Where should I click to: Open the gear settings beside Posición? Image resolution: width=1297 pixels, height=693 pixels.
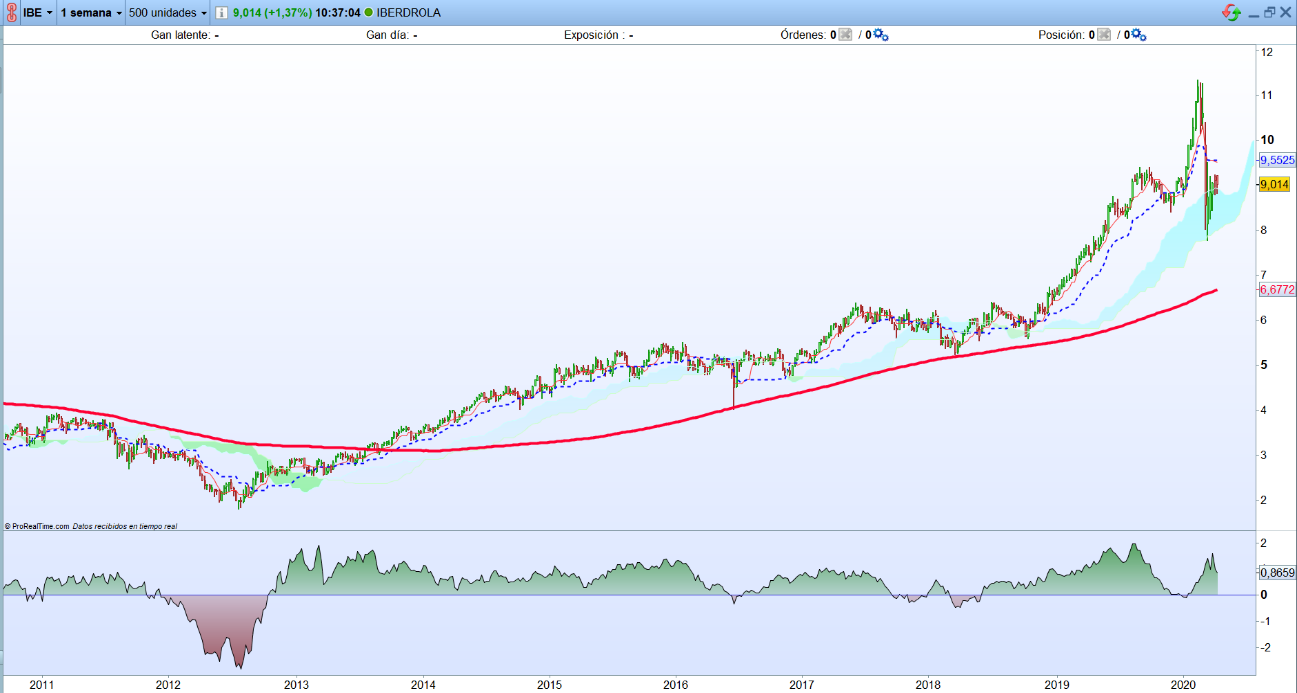(1138, 35)
